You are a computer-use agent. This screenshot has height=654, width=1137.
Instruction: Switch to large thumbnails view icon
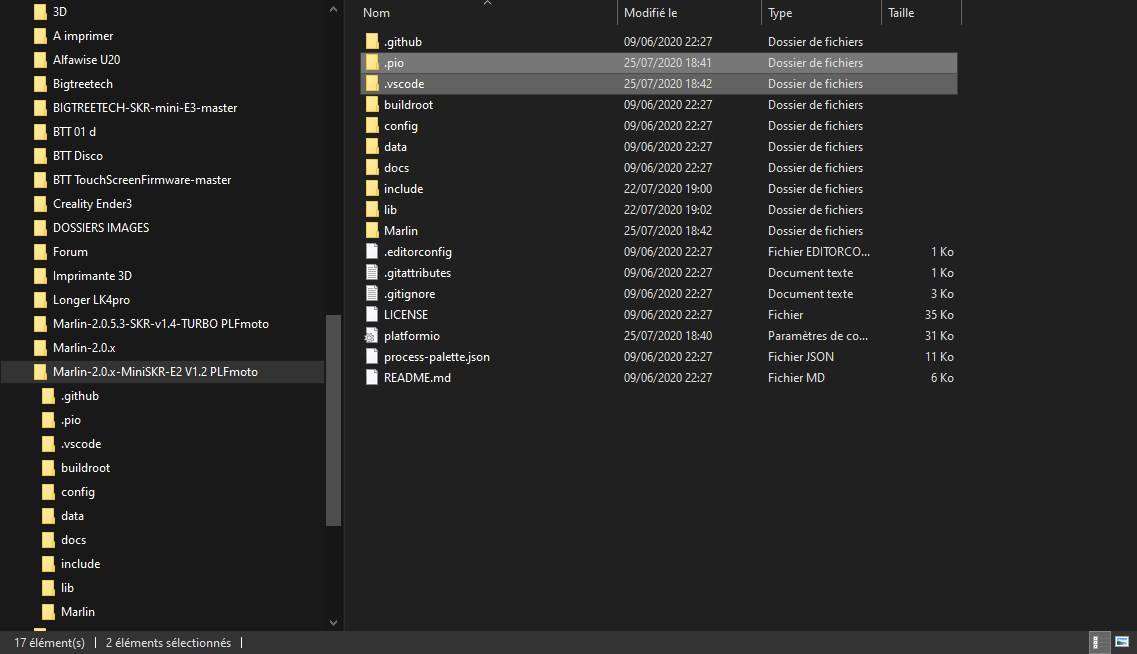point(1122,642)
